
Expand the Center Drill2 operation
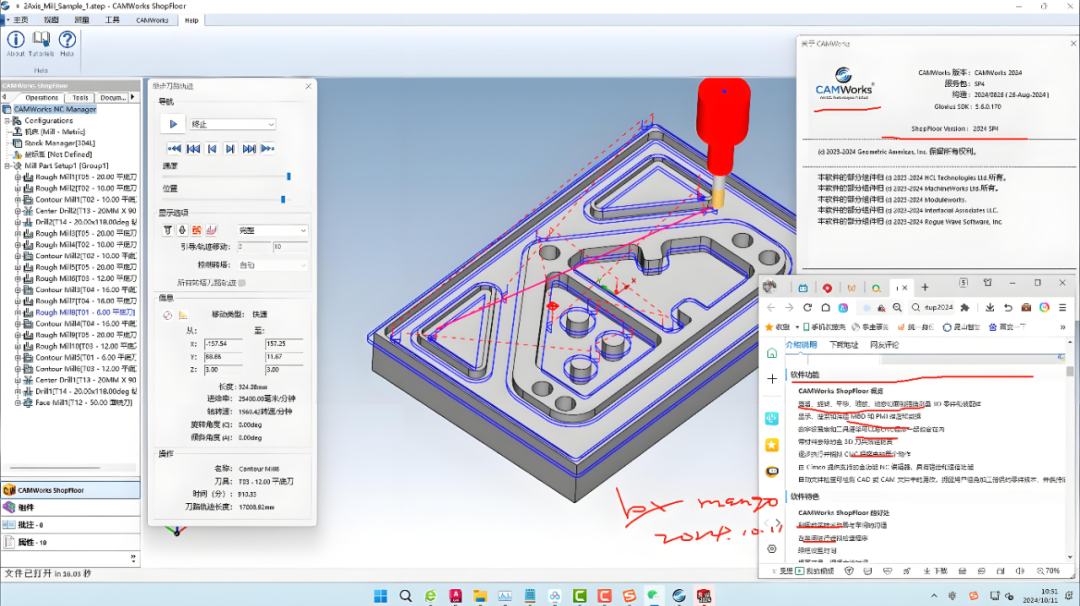click(x=18, y=211)
